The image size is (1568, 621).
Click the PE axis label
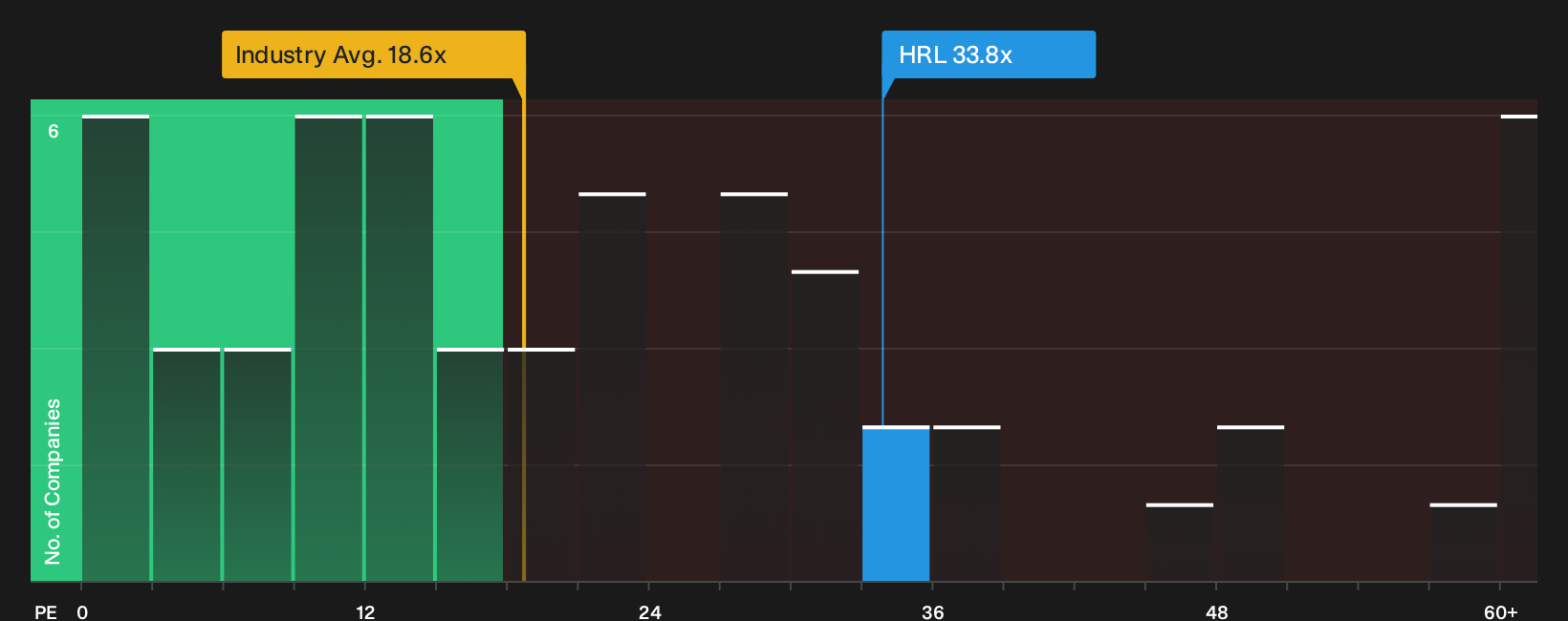click(x=46, y=611)
